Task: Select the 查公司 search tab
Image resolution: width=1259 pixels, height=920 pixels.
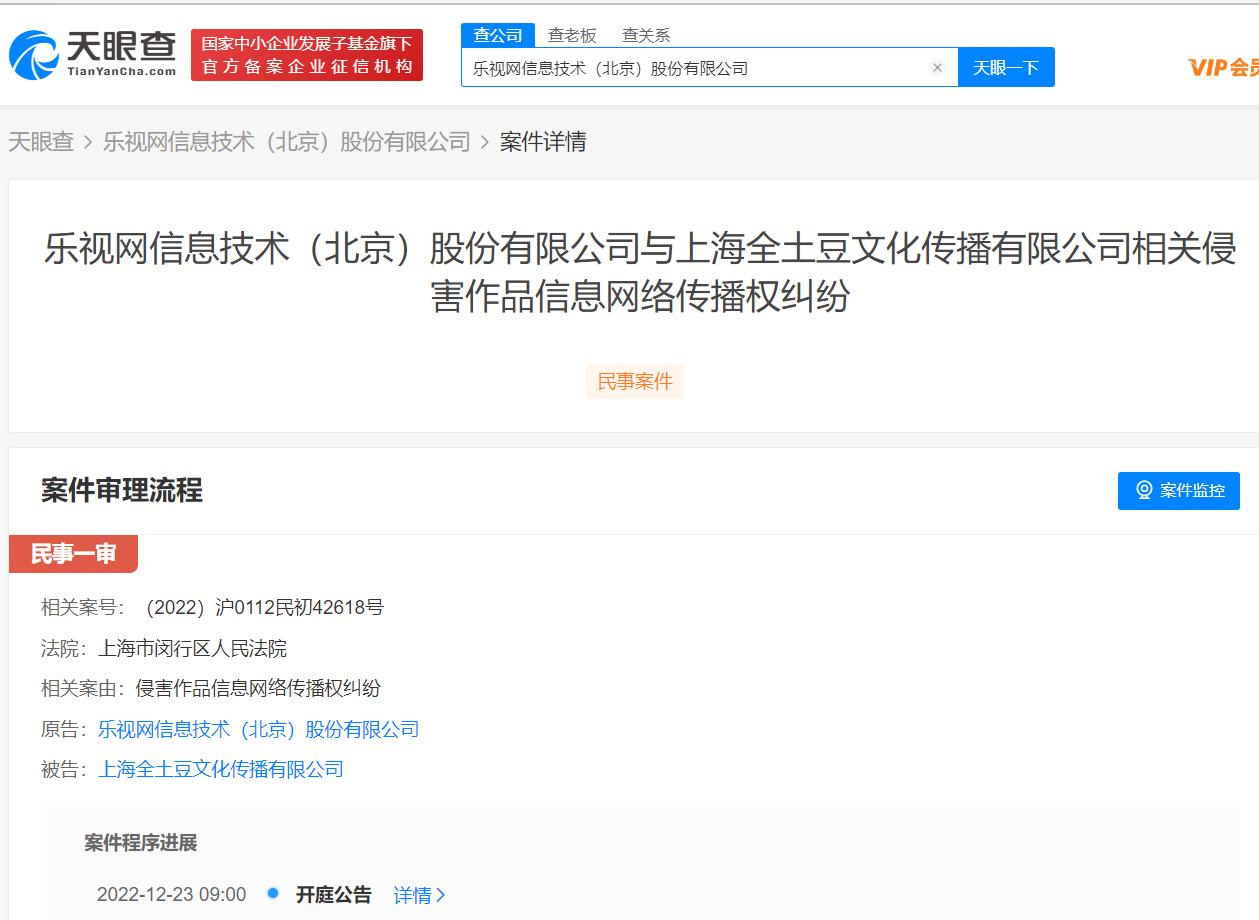Action: pos(498,35)
